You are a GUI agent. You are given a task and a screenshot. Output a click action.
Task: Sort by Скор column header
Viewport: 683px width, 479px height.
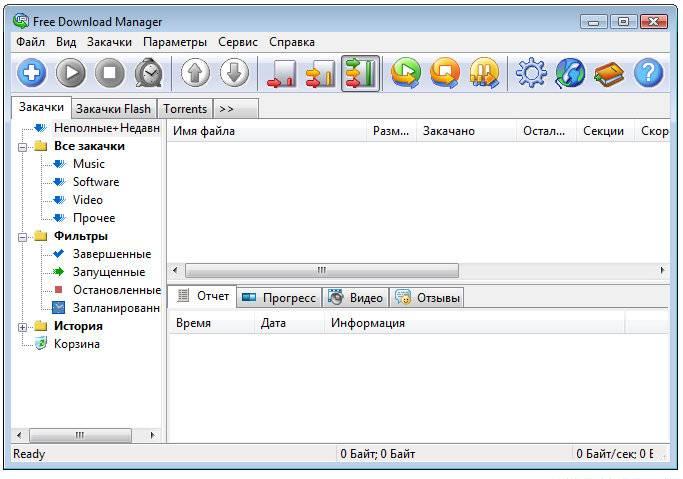pyautogui.click(x=653, y=131)
